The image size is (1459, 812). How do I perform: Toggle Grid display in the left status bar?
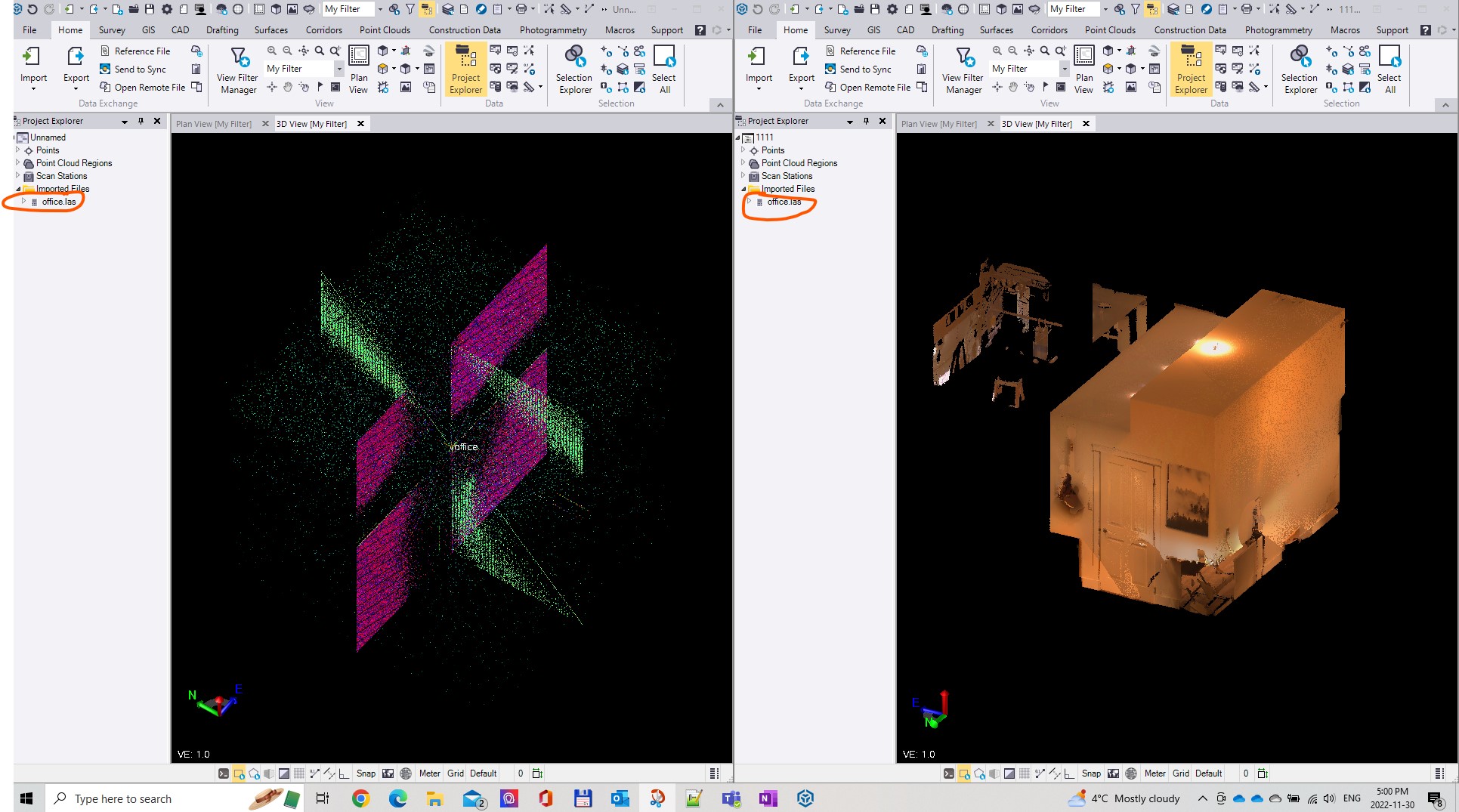click(455, 773)
